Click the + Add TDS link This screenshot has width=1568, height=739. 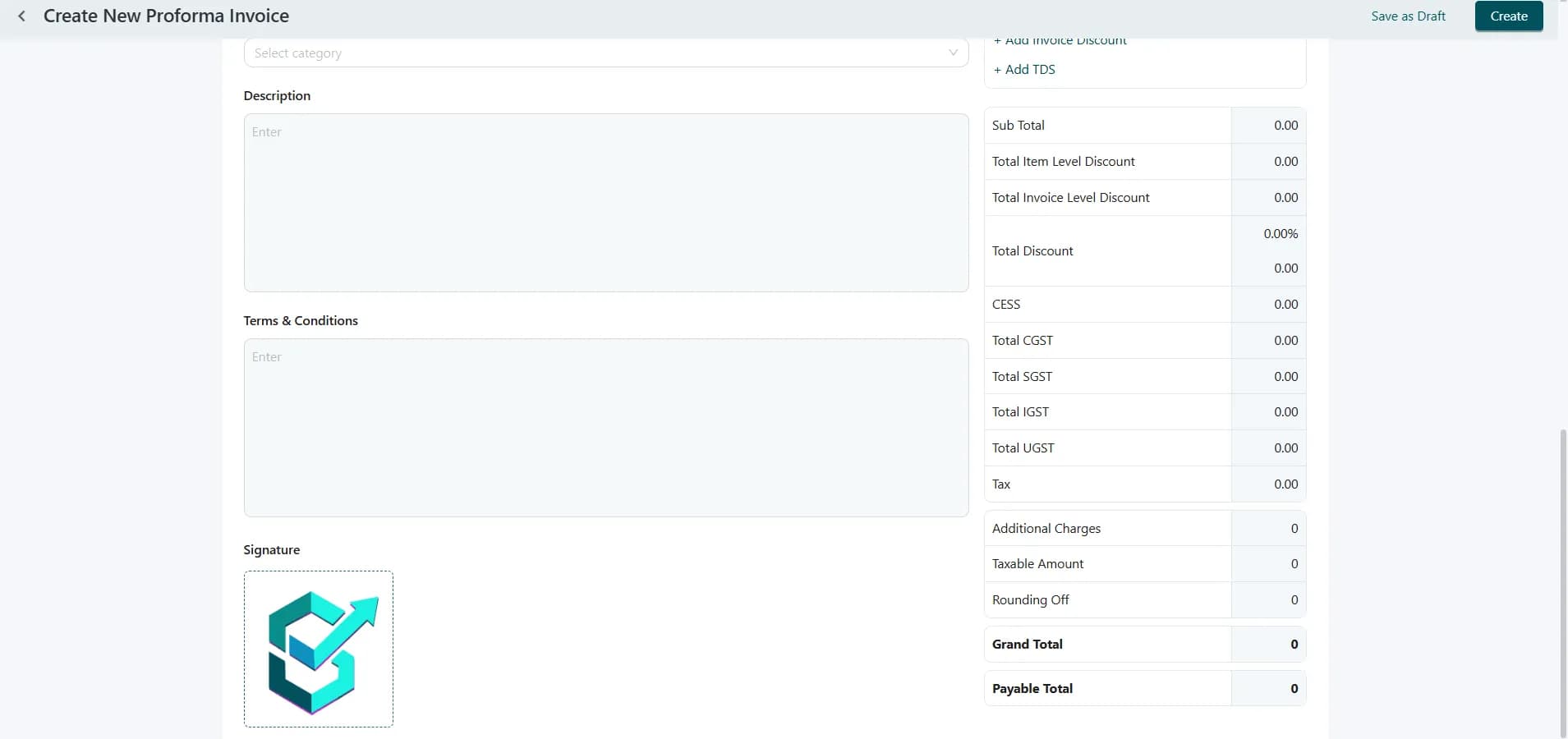(1024, 70)
